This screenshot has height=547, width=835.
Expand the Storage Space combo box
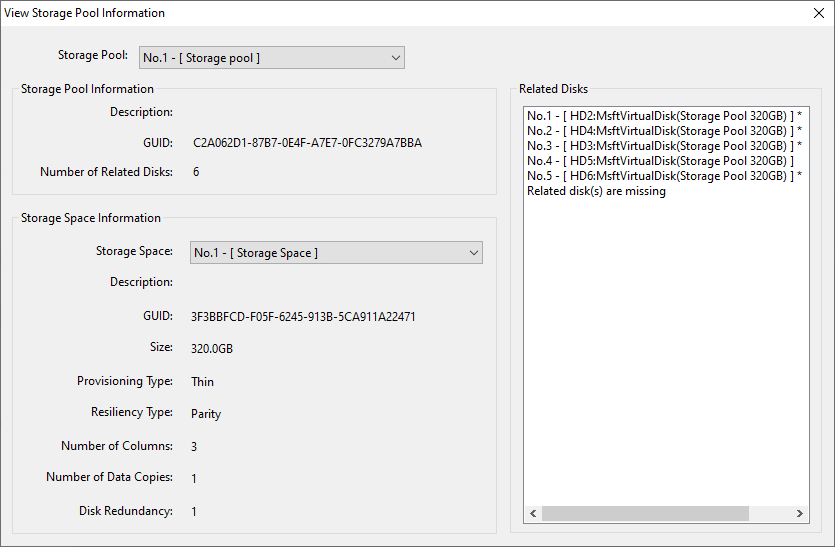[337, 253]
